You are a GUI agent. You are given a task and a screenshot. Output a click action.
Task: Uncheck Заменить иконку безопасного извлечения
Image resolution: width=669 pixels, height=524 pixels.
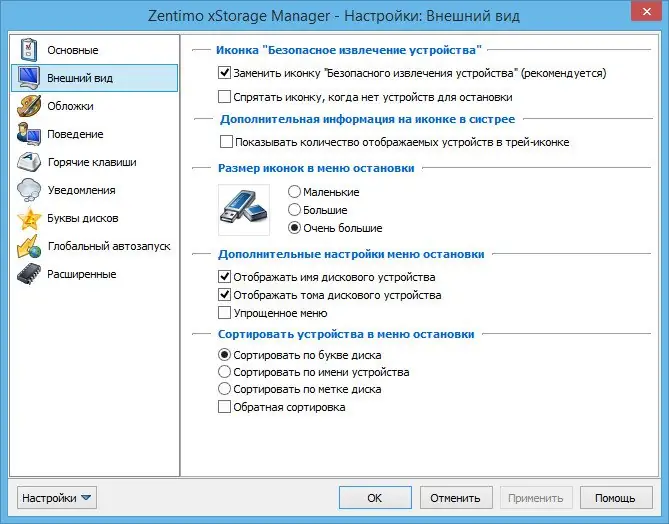coord(224,73)
